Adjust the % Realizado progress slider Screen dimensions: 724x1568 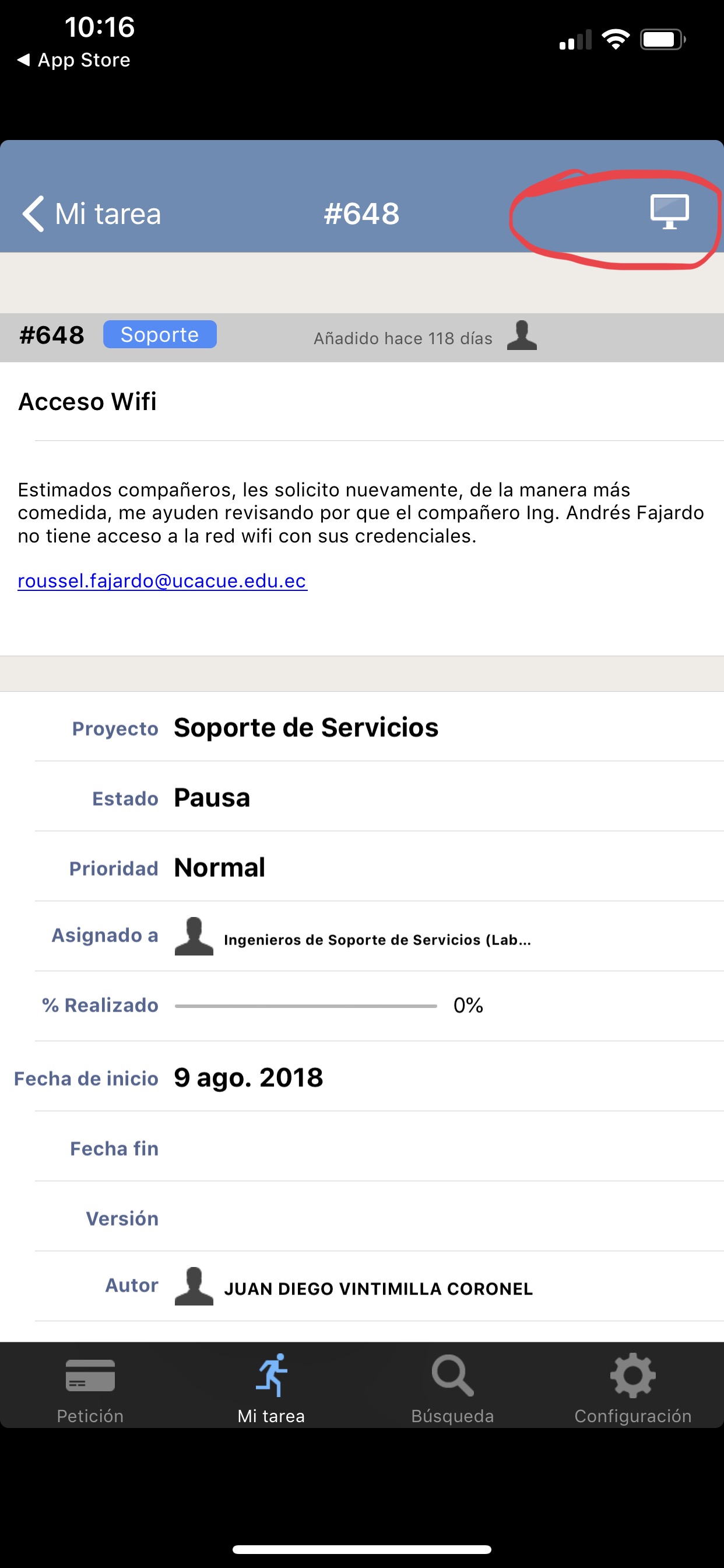305,1006
